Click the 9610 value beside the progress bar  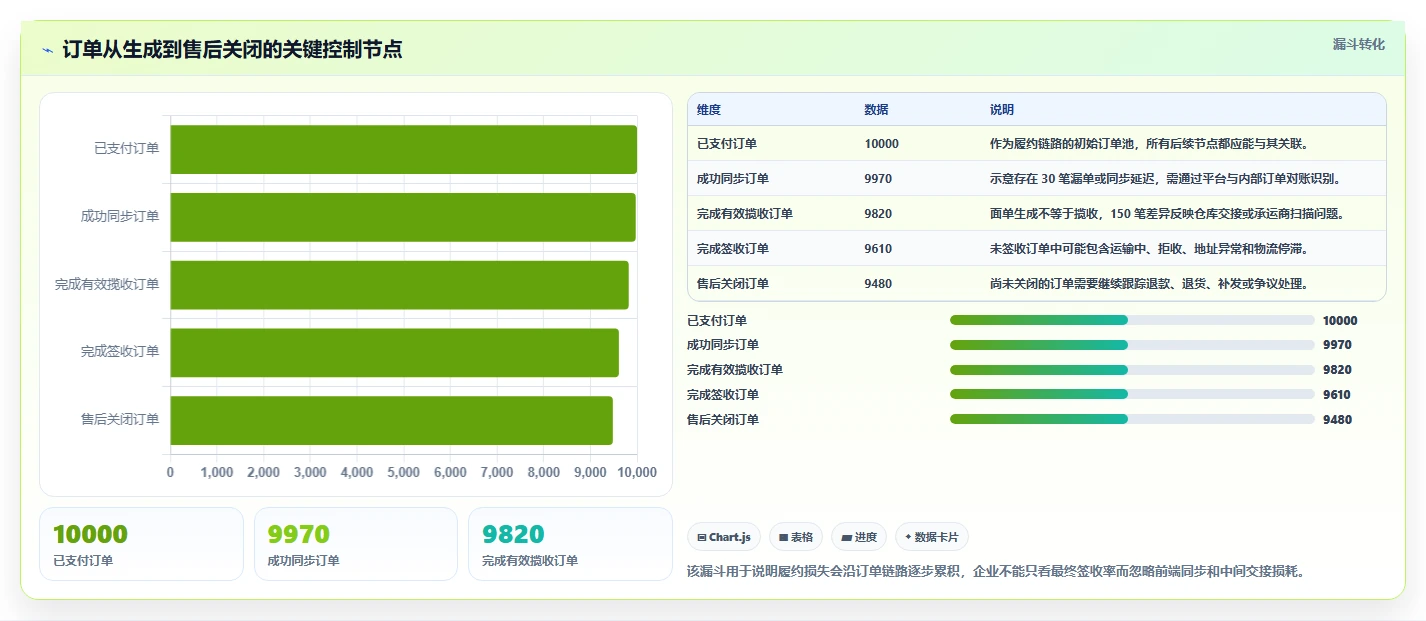click(1337, 395)
